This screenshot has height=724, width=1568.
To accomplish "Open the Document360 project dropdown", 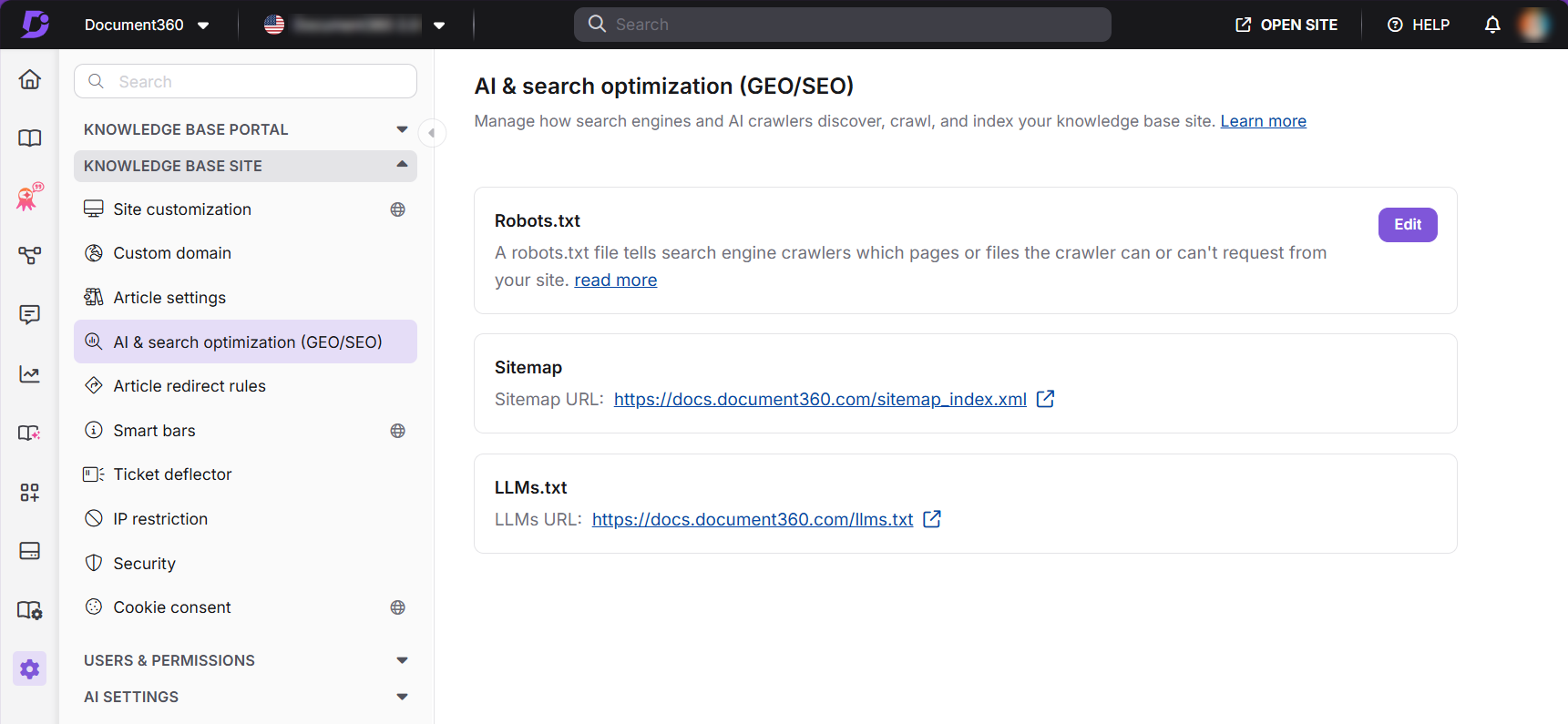I will [x=147, y=25].
